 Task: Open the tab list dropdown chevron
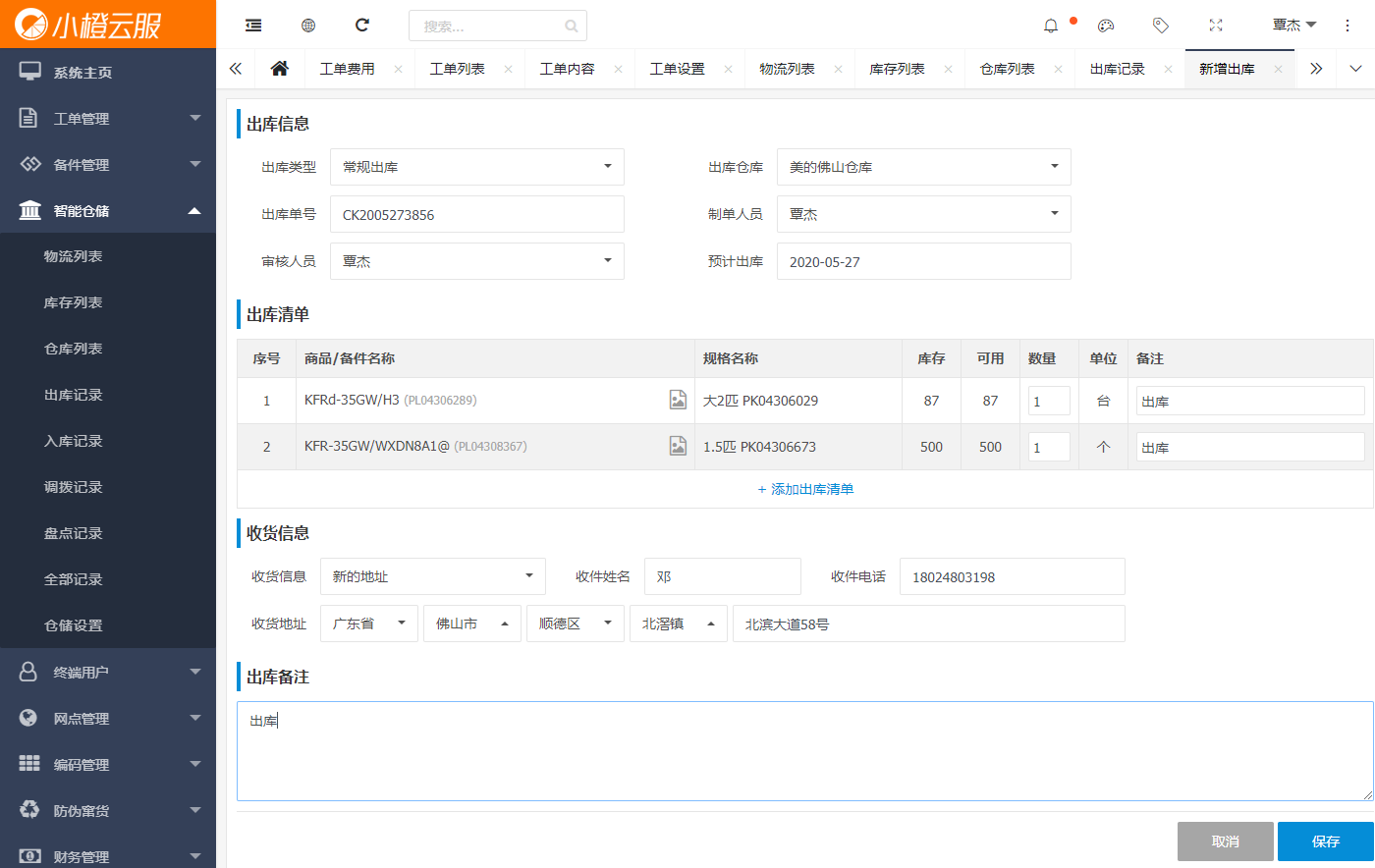(1355, 69)
